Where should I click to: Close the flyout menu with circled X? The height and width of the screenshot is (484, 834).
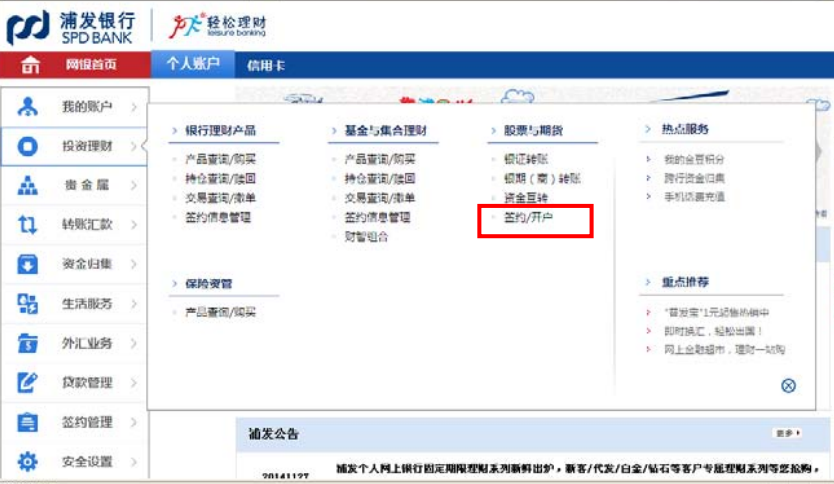click(788, 386)
